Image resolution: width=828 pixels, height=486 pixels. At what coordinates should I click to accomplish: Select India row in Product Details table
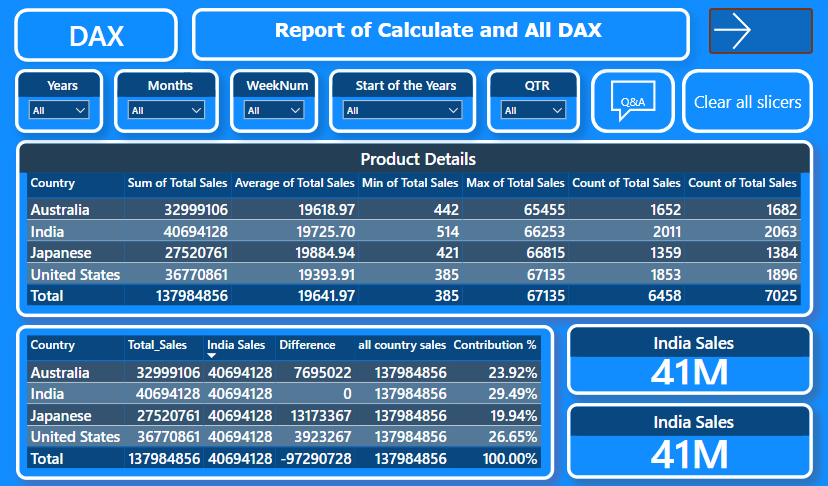(x=414, y=231)
